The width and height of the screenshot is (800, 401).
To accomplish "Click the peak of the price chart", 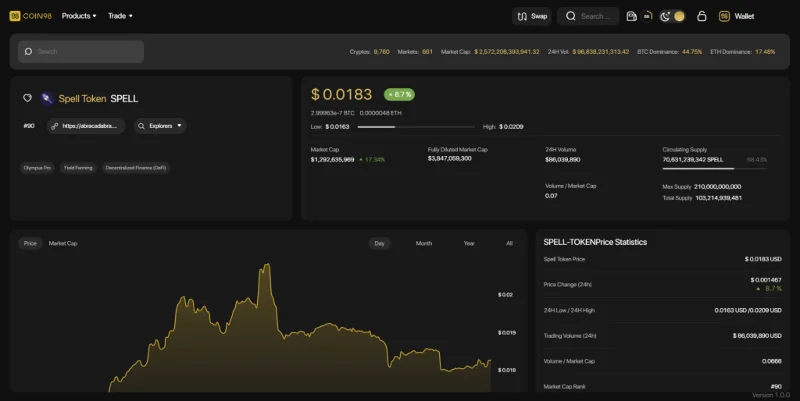I will tap(266, 265).
